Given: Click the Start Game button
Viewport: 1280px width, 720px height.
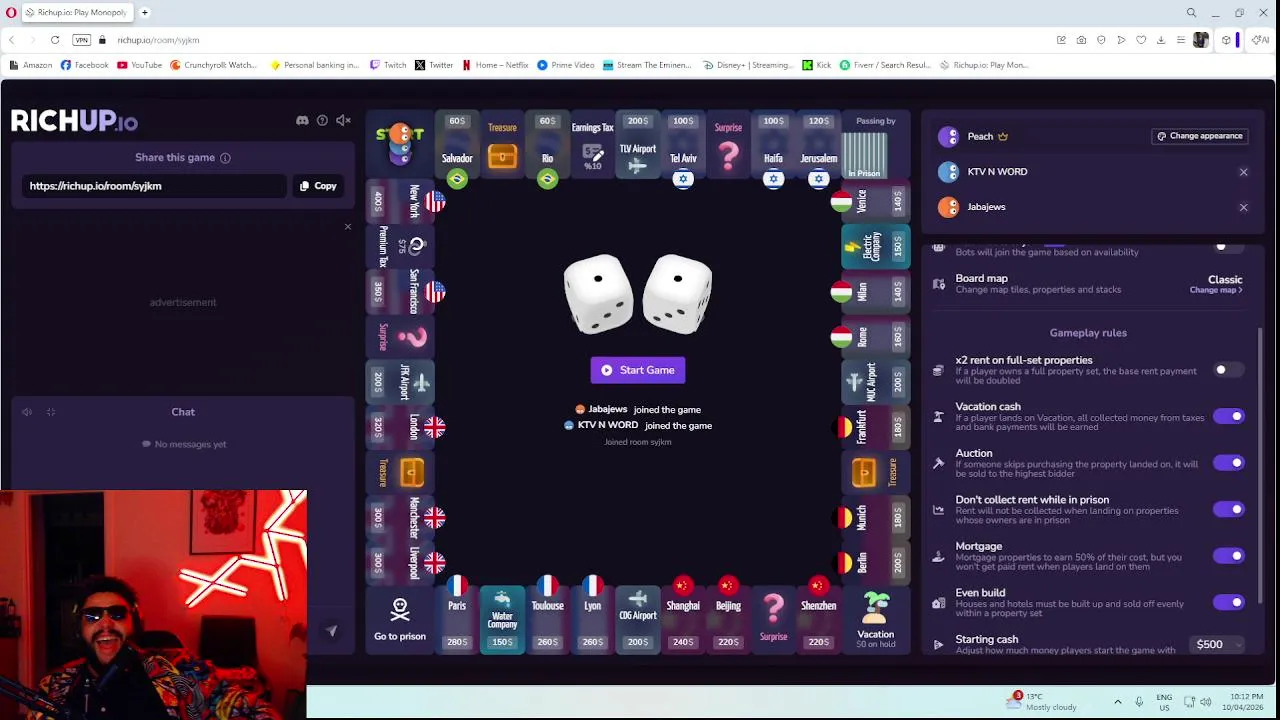Looking at the screenshot, I should [x=638, y=370].
